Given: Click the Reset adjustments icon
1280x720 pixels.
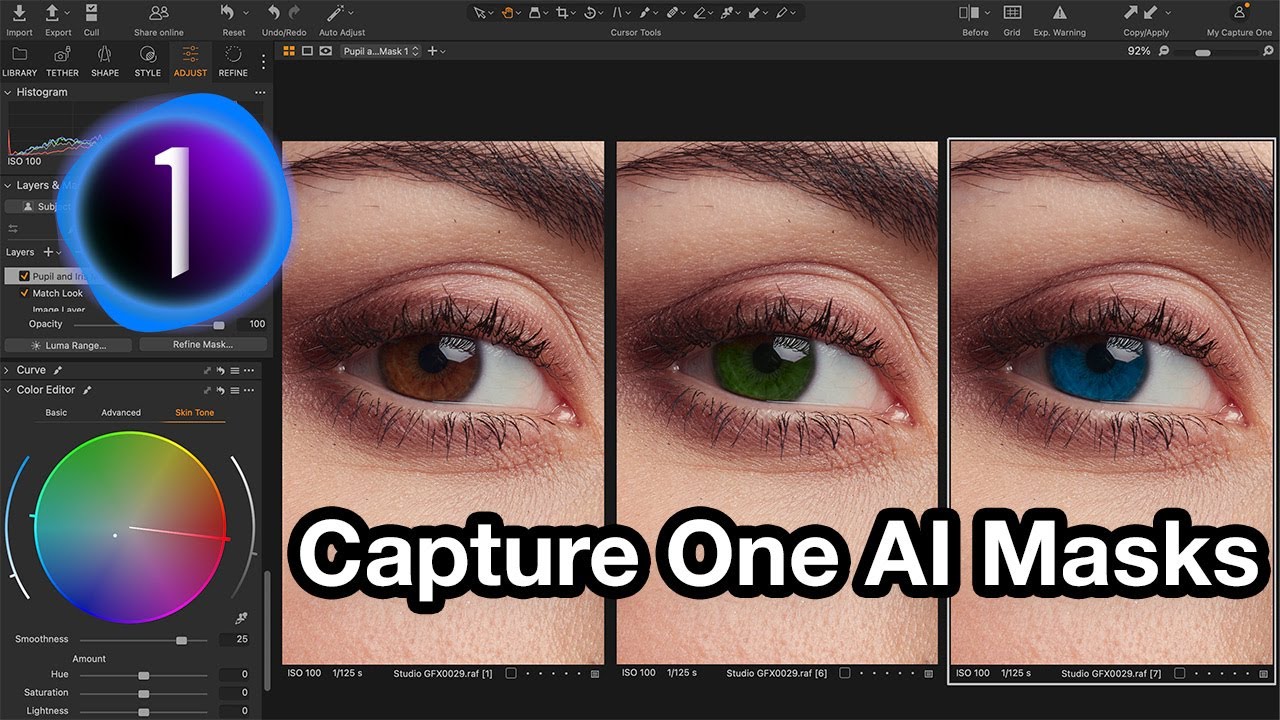Looking at the screenshot, I should [228, 13].
